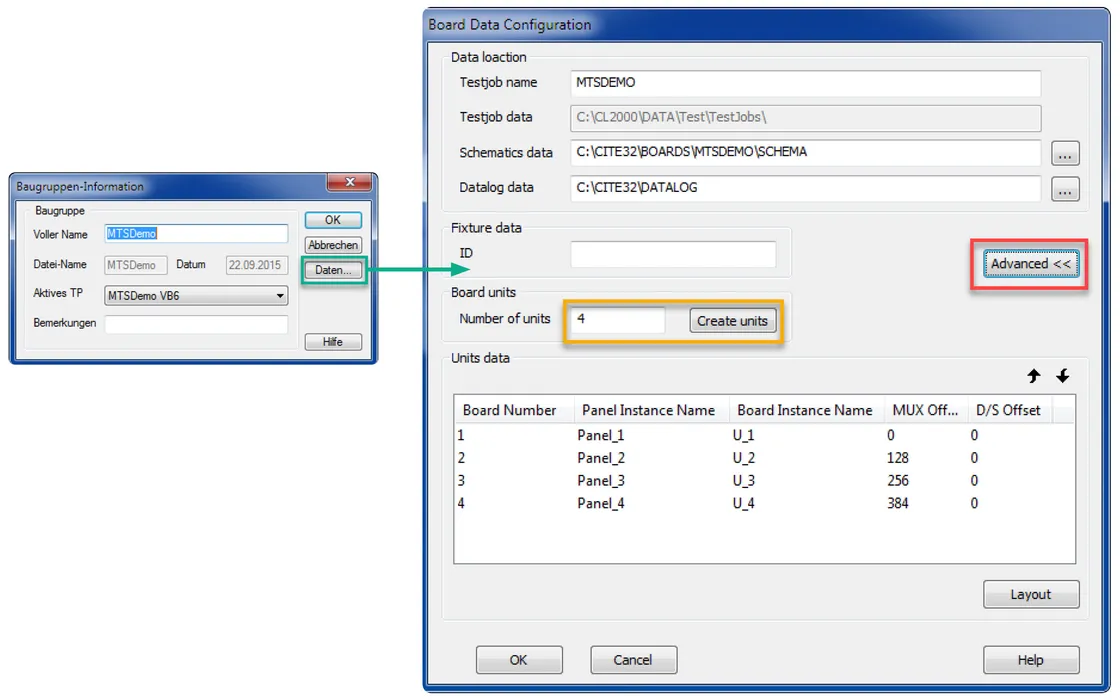
Task: Browse for Schematics data folder
Action: 1065,153
